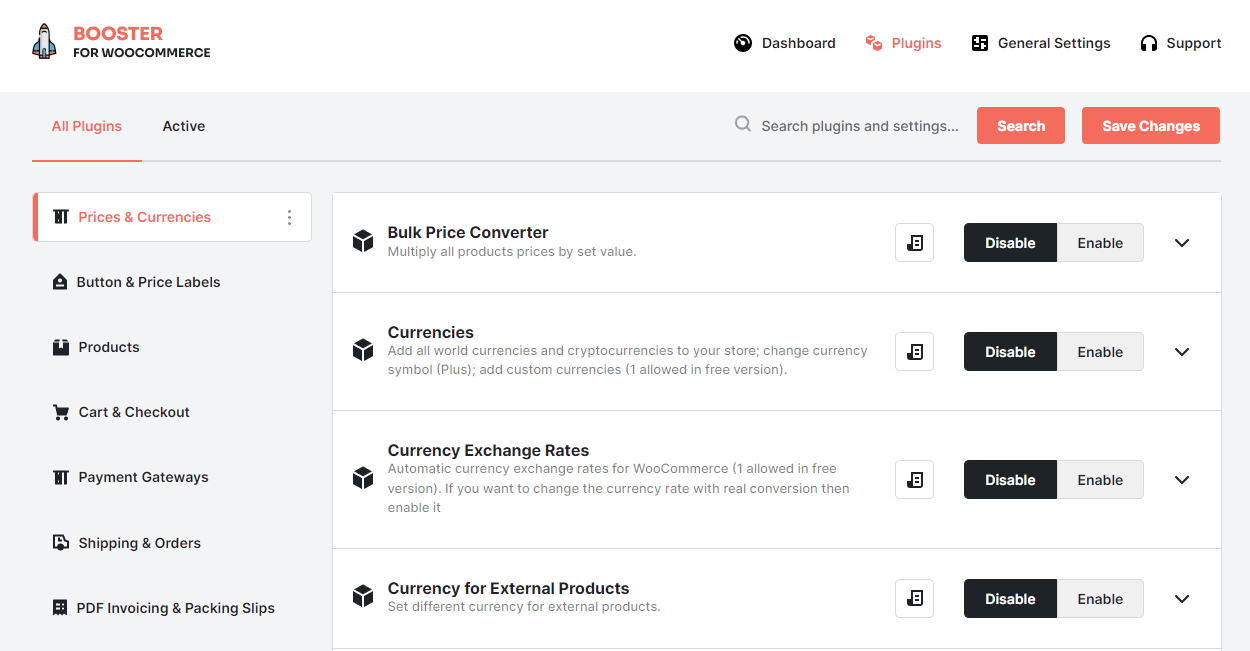
Task: Open the kebab menu for Prices & Currencies
Action: (288, 217)
